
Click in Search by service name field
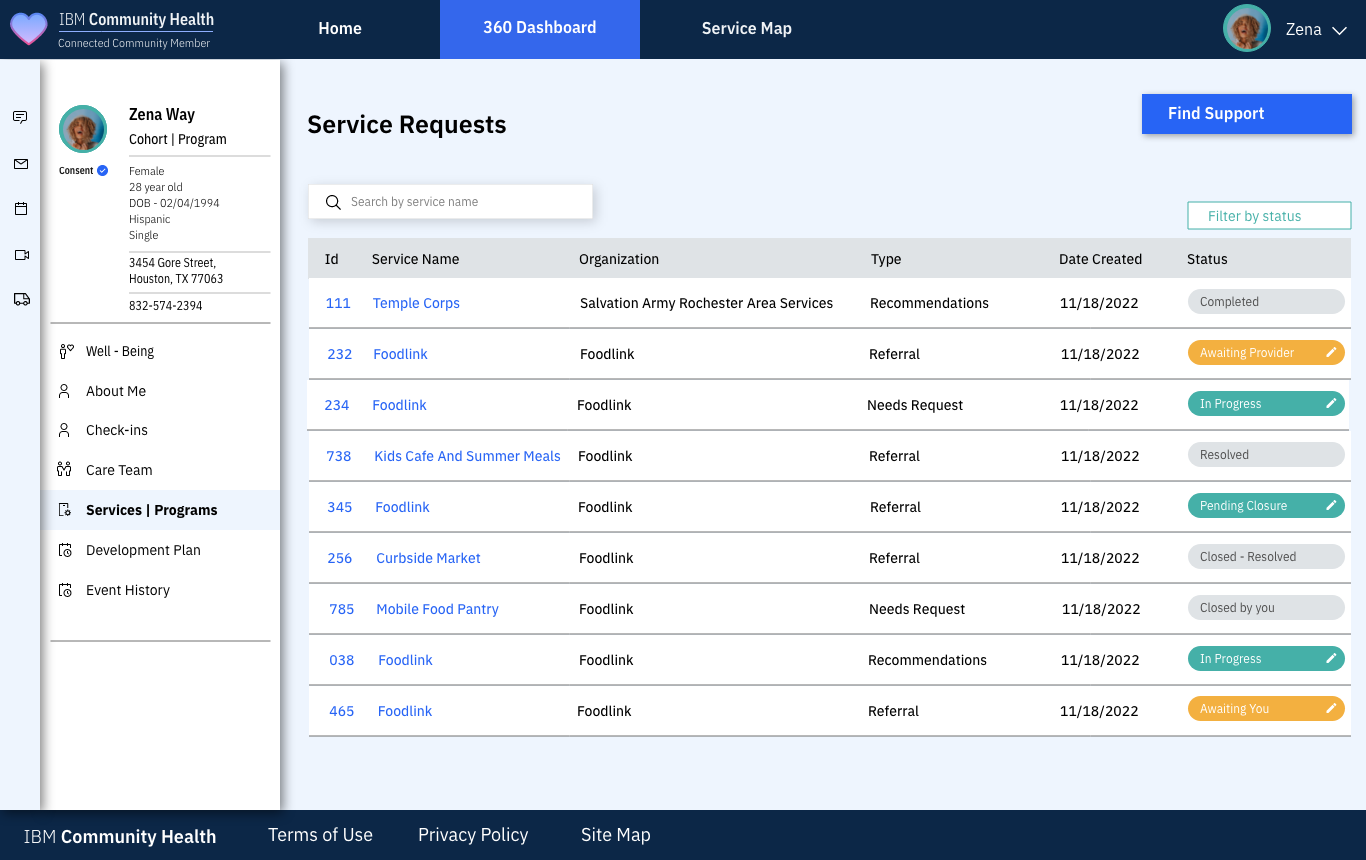(451, 202)
